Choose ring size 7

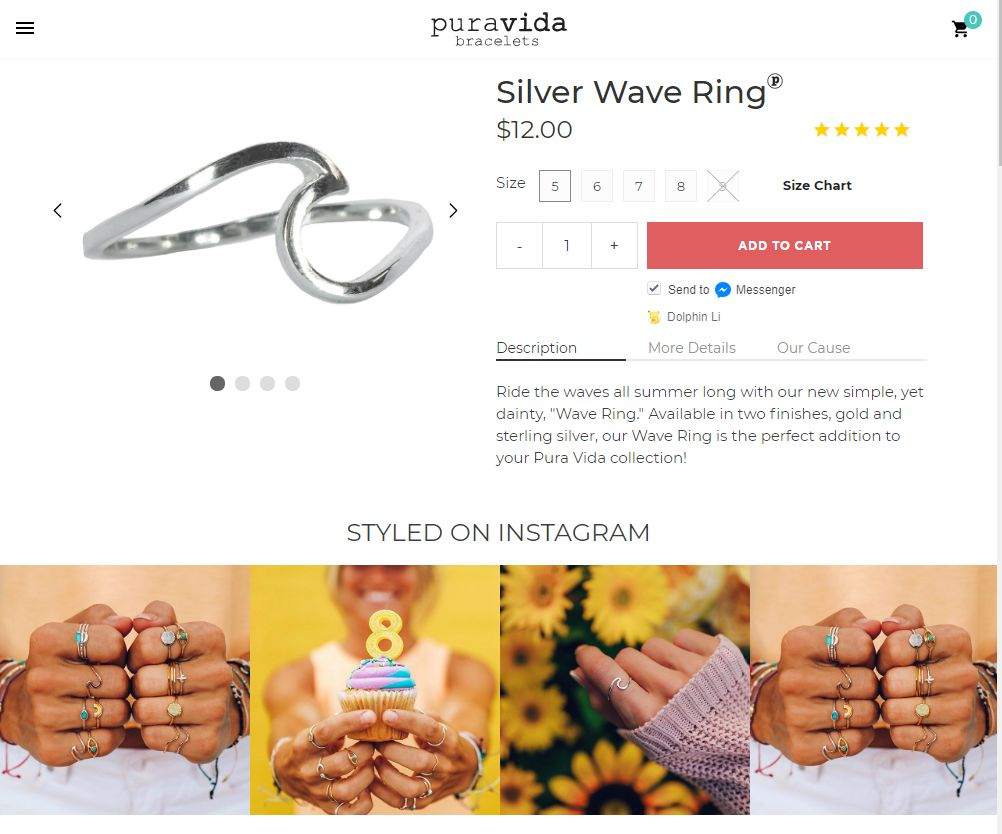638,186
